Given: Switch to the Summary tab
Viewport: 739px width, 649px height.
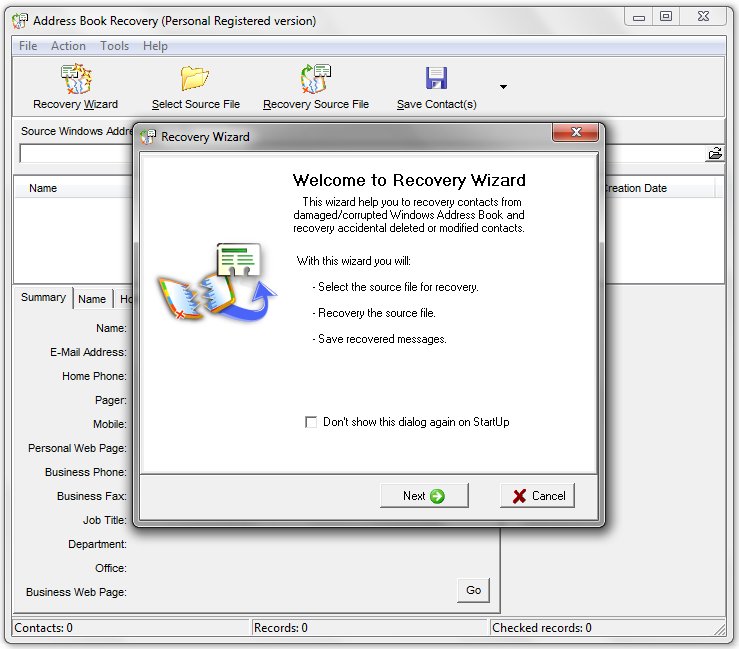Looking at the screenshot, I should [x=43, y=297].
